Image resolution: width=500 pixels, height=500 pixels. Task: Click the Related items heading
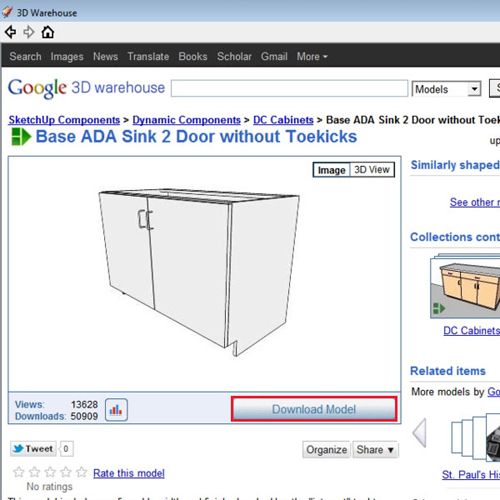(448, 371)
